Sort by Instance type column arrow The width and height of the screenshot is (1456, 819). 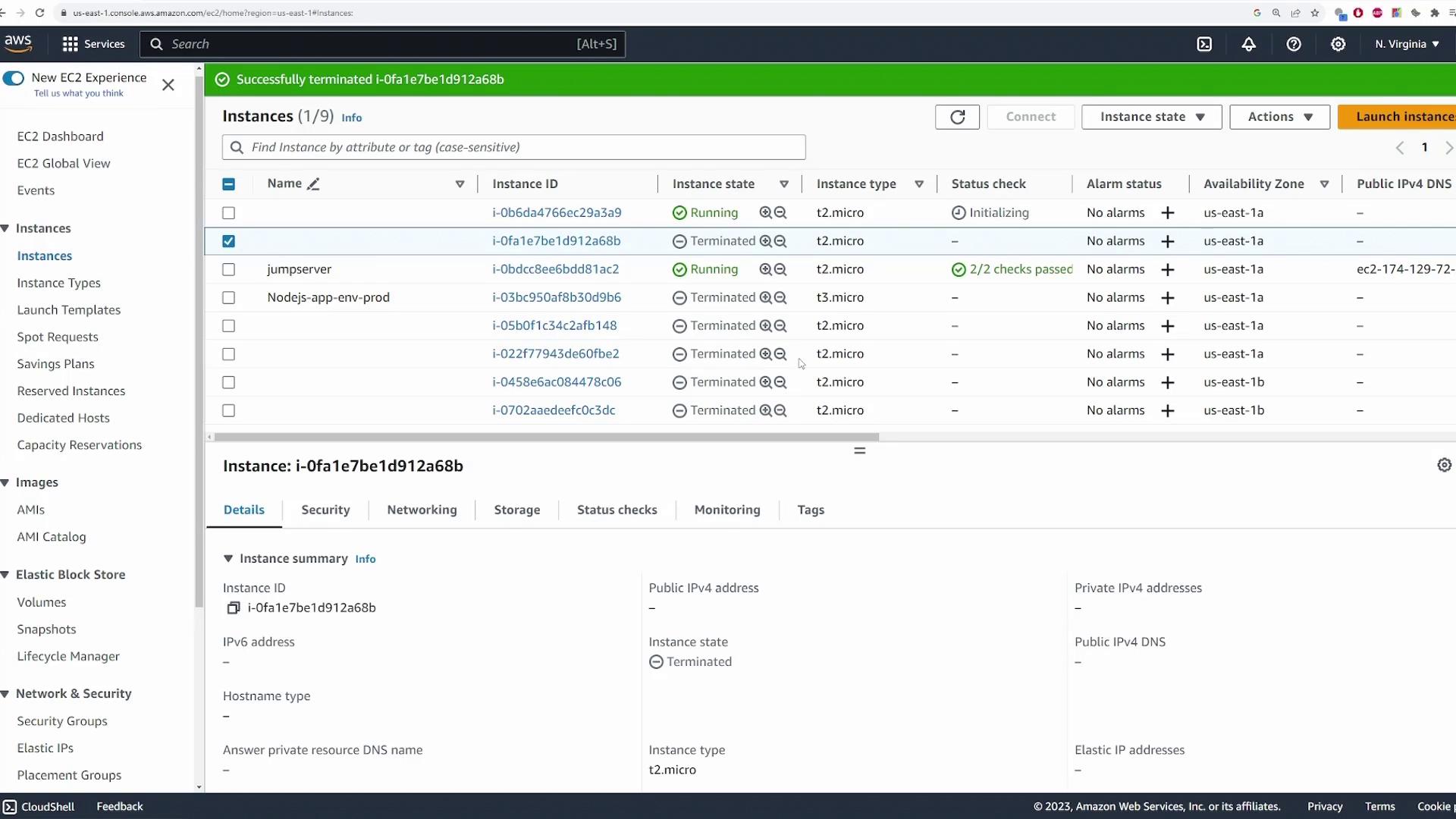(919, 184)
